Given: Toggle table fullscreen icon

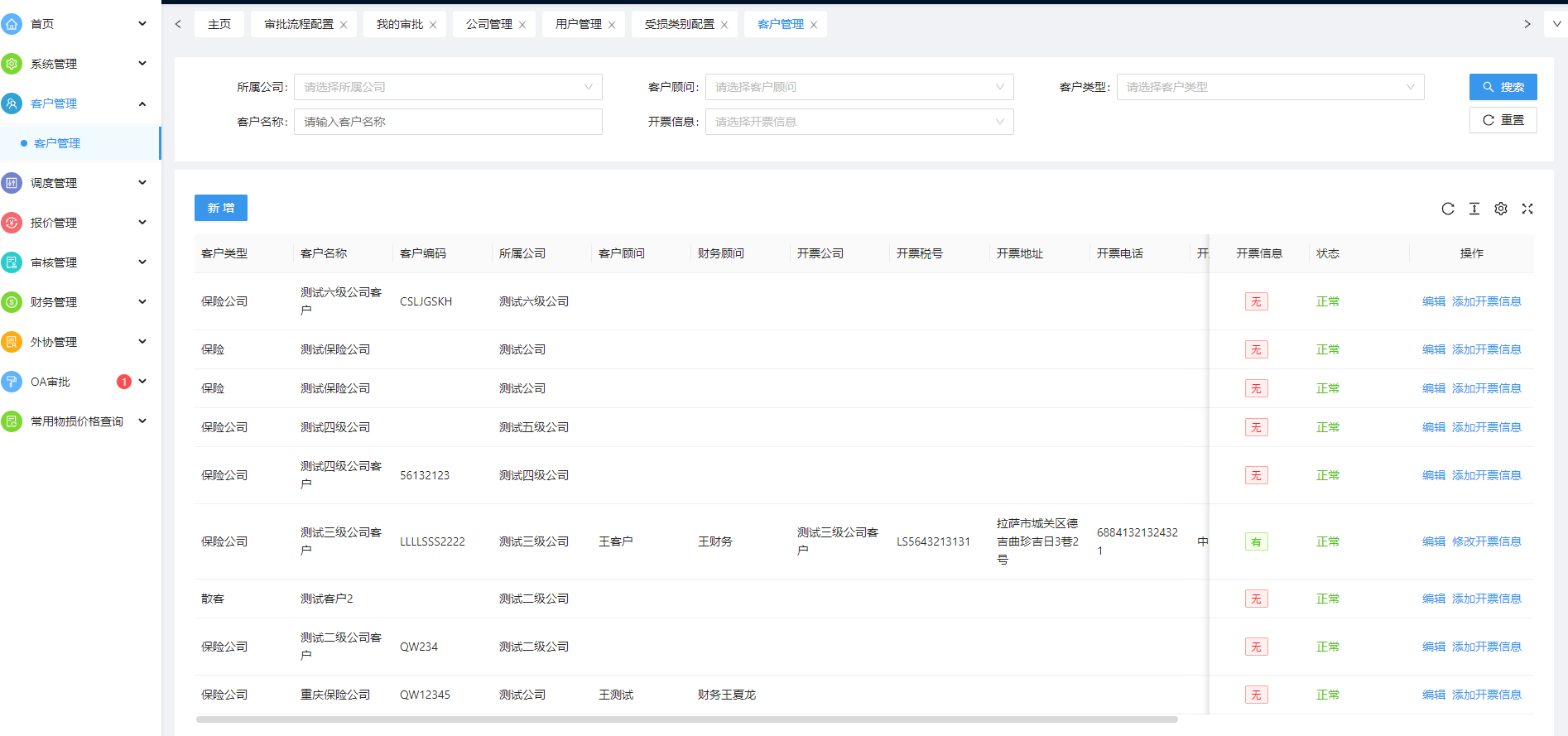Looking at the screenshot, I should (x=1527, y=209).
